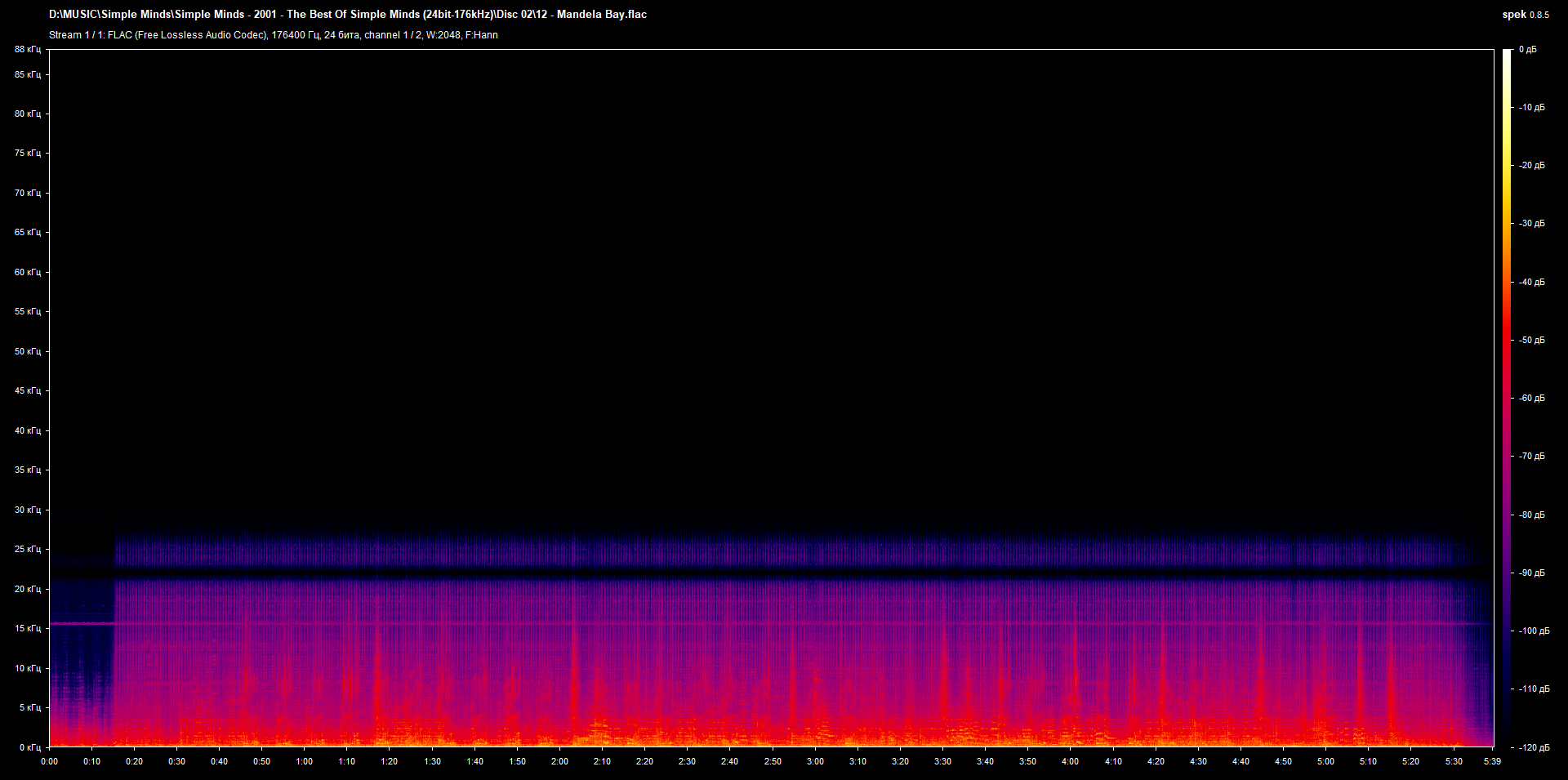Click the -10 дБ legend label
Viewport: 1568px width, 780px height.
click(1532, 107)
